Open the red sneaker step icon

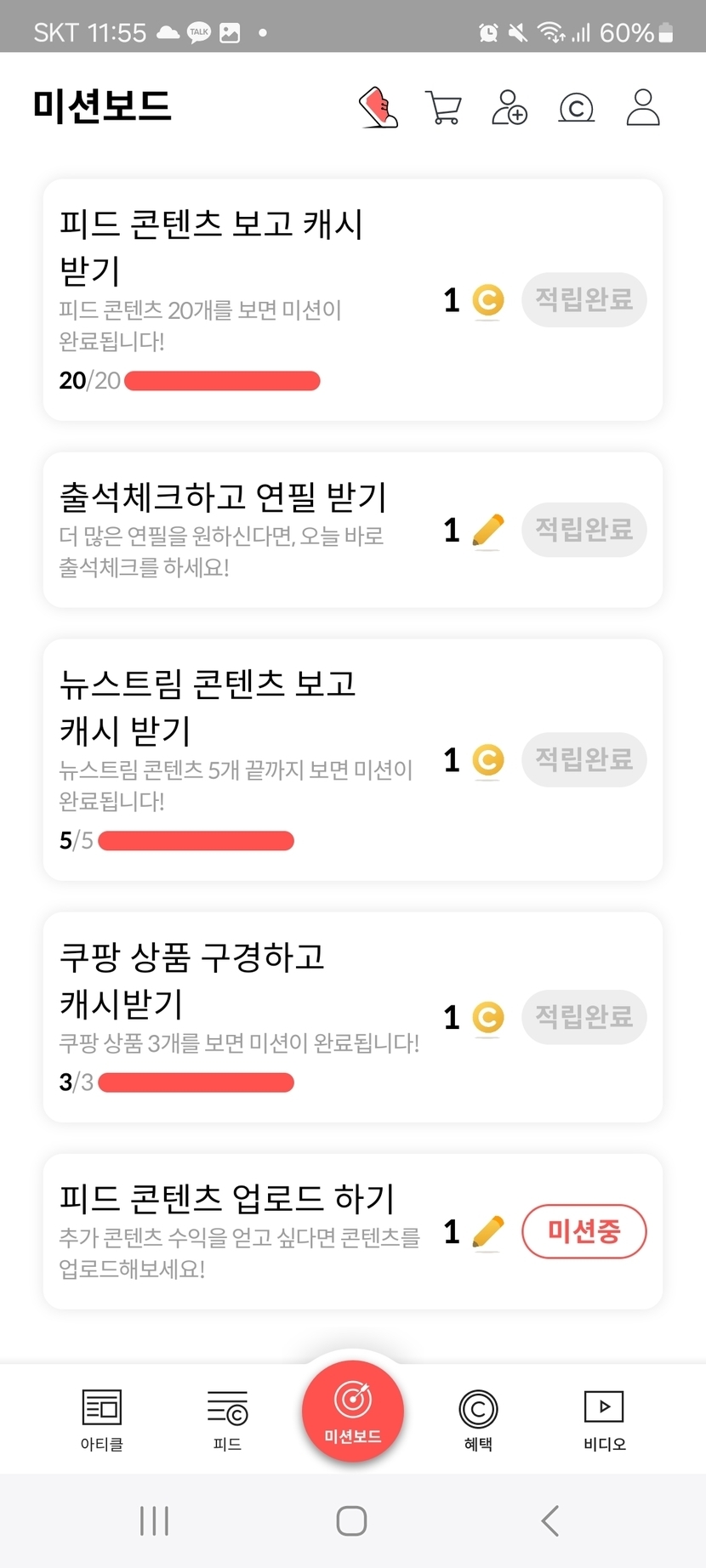[x=379, y=107]
